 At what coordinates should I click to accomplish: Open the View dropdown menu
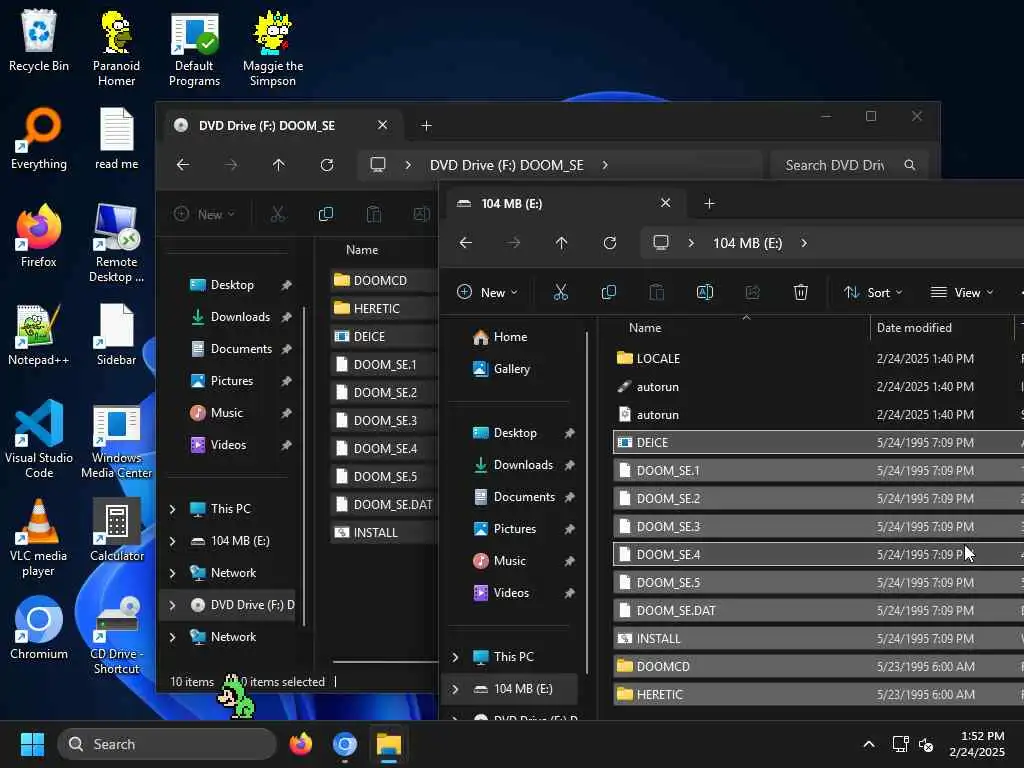point(961,292)
